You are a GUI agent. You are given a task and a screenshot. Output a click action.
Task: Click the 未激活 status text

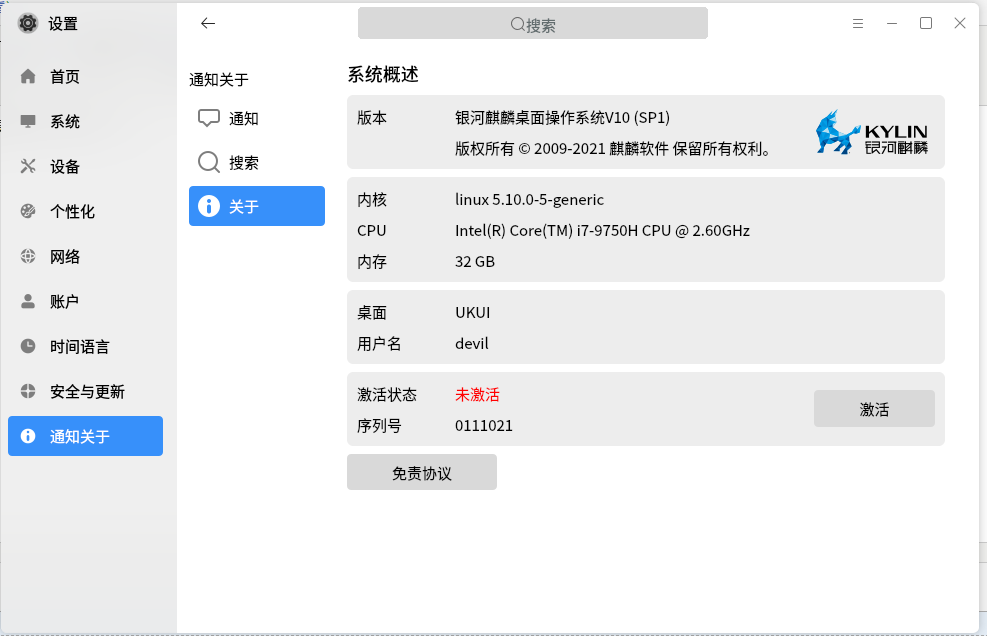[477, 395]
